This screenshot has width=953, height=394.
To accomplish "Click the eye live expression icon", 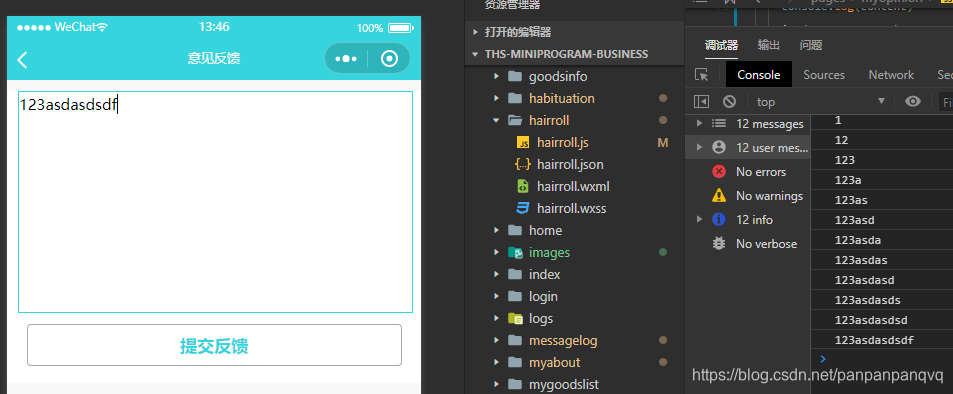I will pyautogui.click(x=912, y=102).
